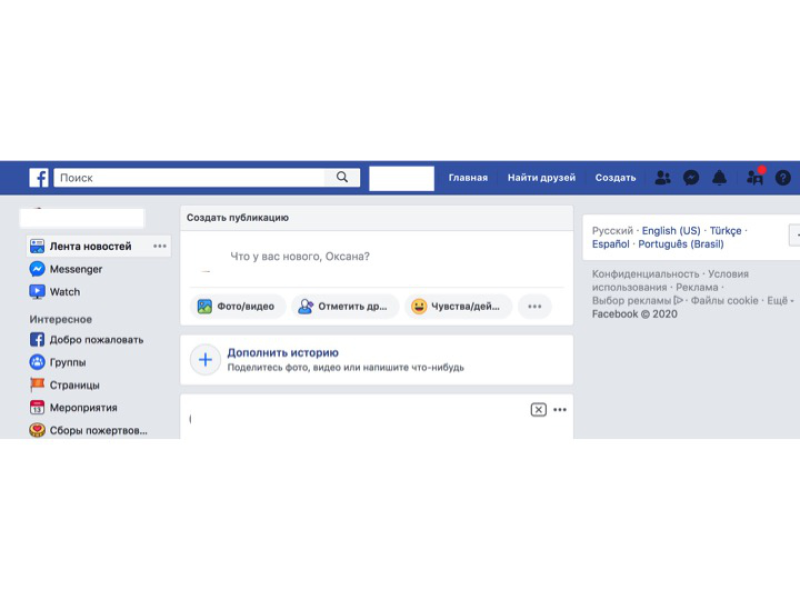Click the Watch icon in sidebar
The width and height of the screenshot is (800, 600).
point(37,292)
